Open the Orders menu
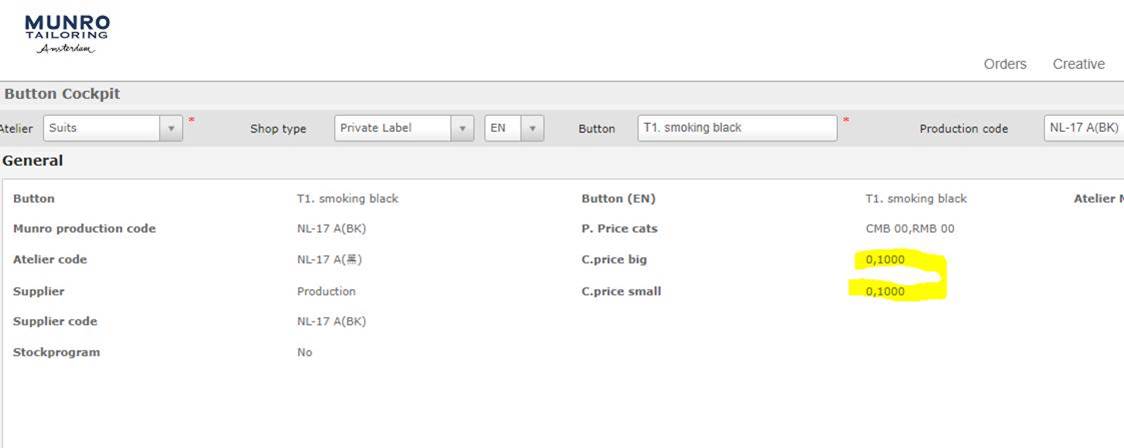1124x448 pixels. [x=1004, y=64]
